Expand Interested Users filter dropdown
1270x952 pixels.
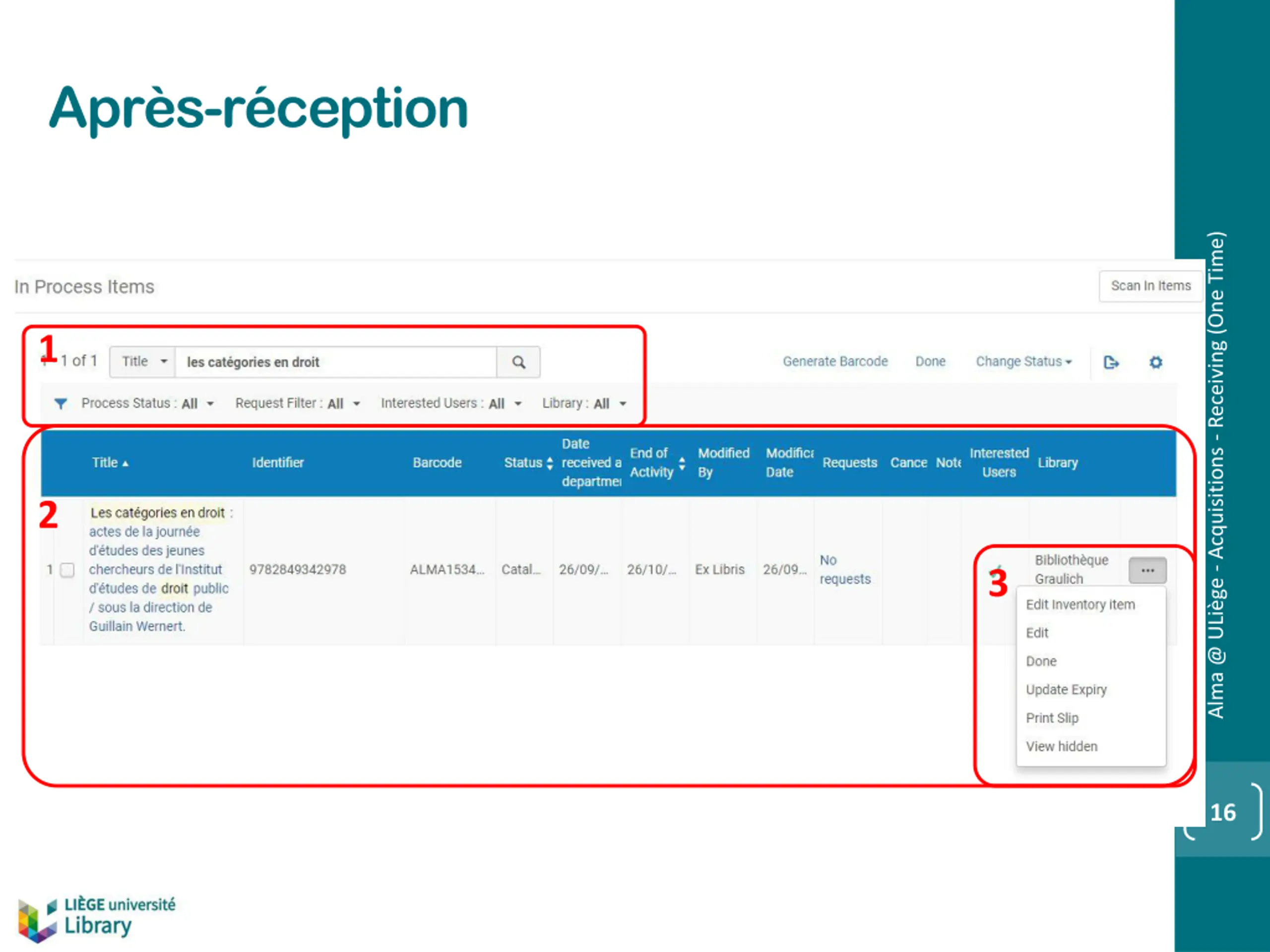pyautogui.click(x=451, y=404)
